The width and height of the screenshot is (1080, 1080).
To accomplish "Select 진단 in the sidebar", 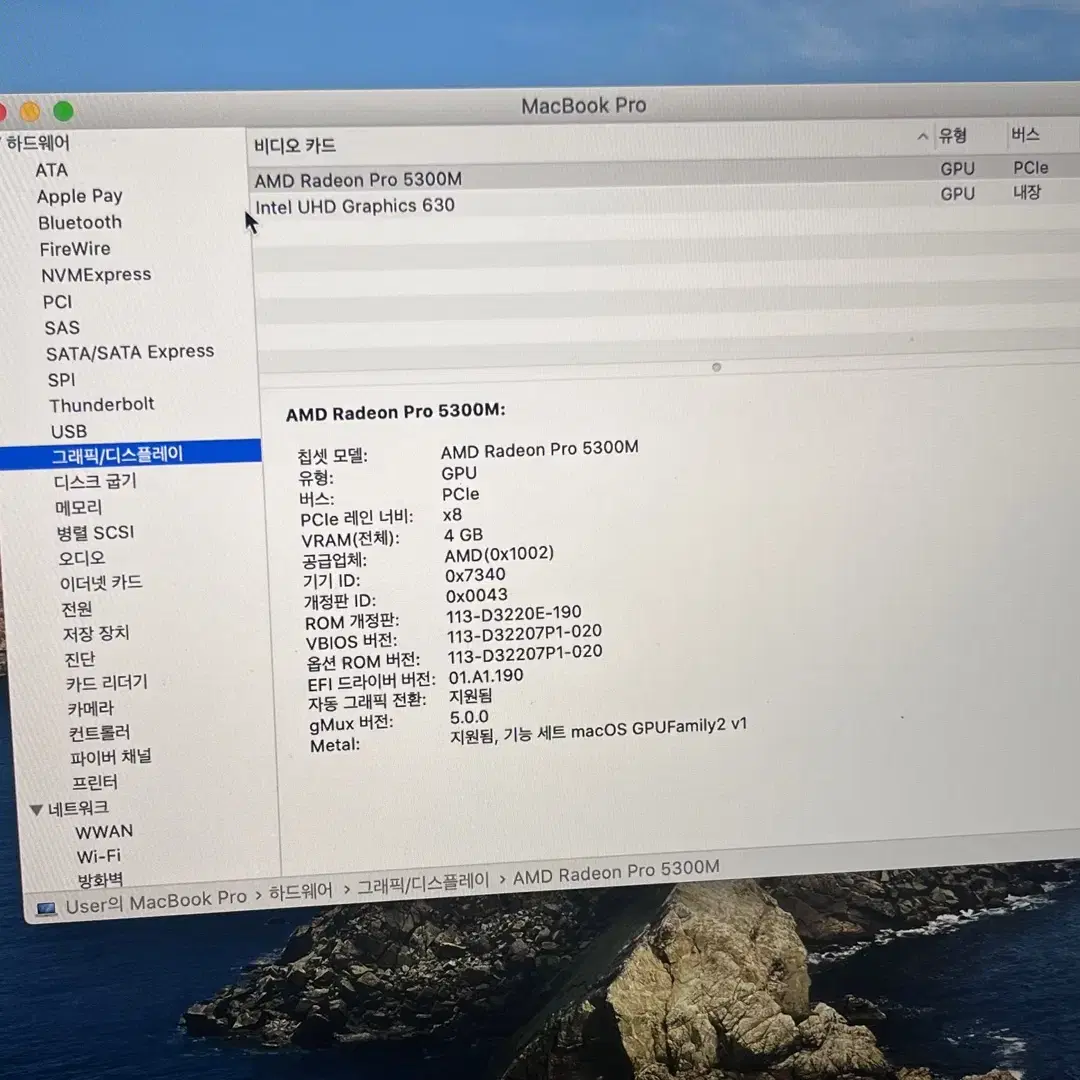I will click(x=79, y=659).
